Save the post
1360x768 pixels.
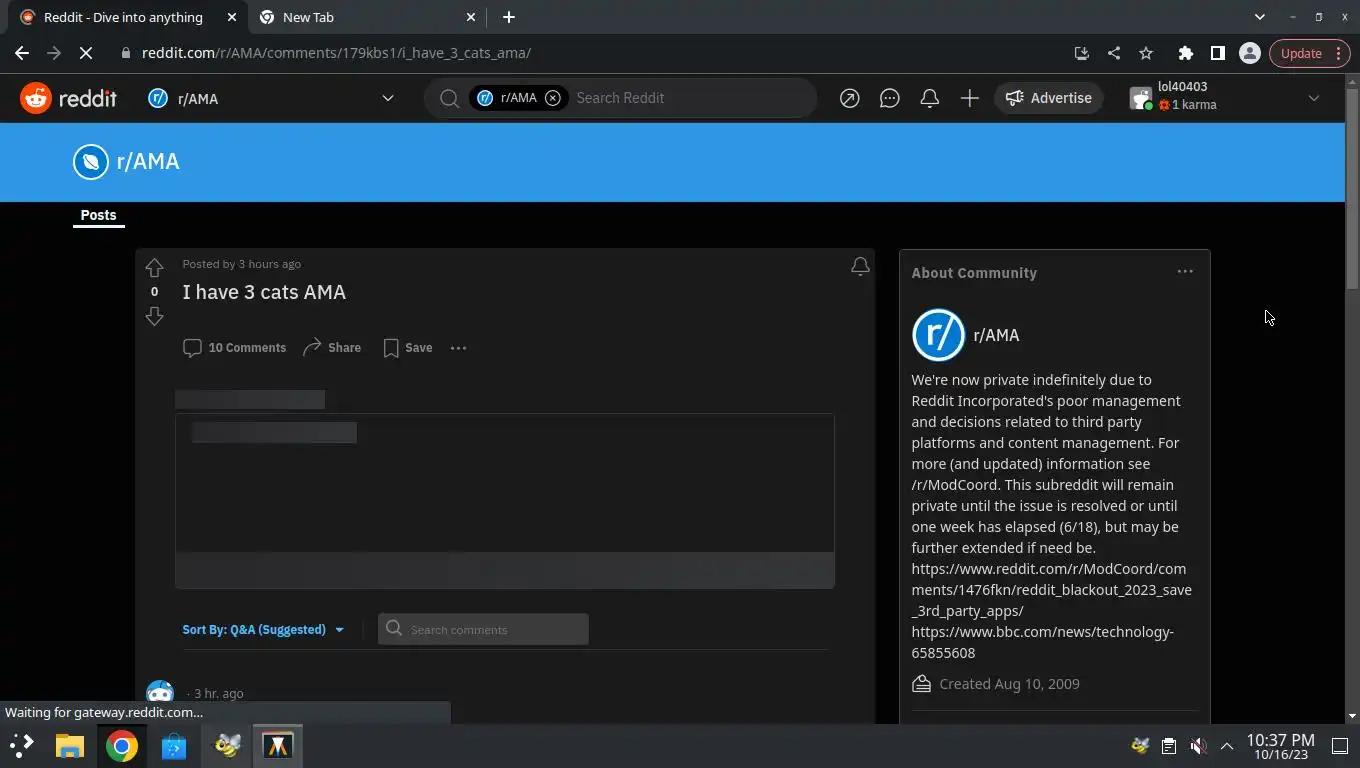(x=408, y=348)
